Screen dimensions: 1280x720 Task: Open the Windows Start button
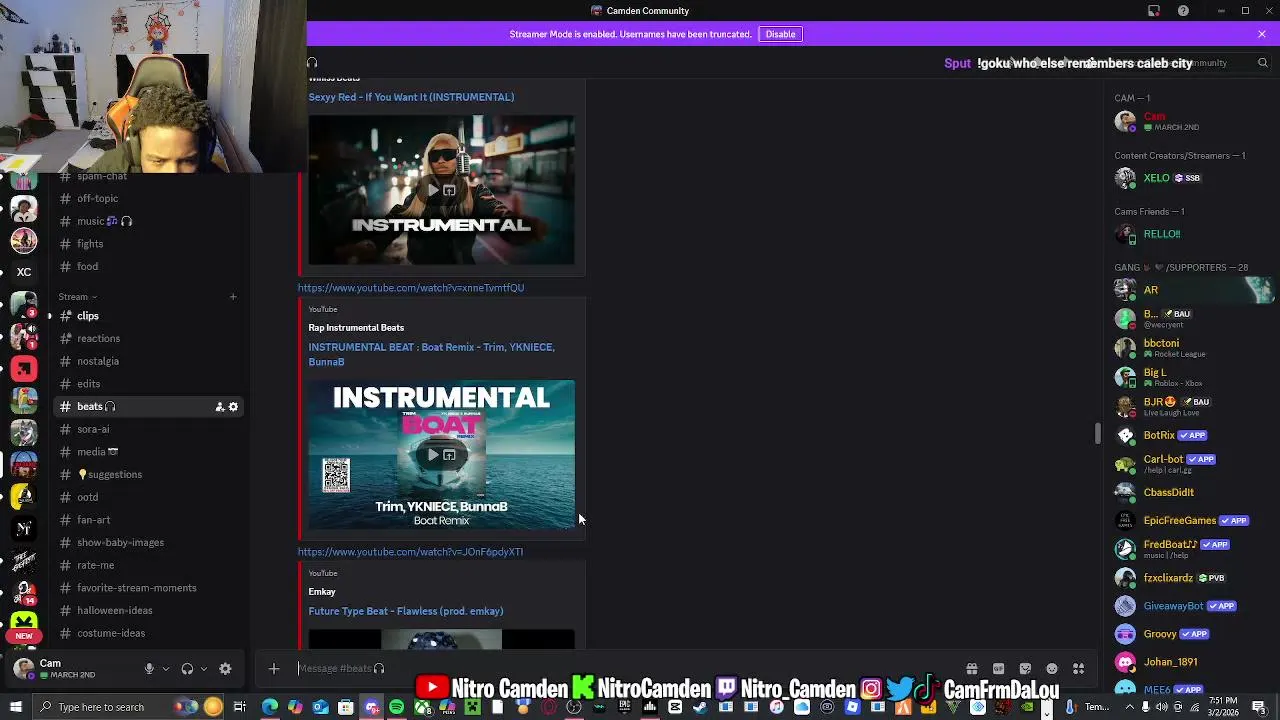(13, 707)
